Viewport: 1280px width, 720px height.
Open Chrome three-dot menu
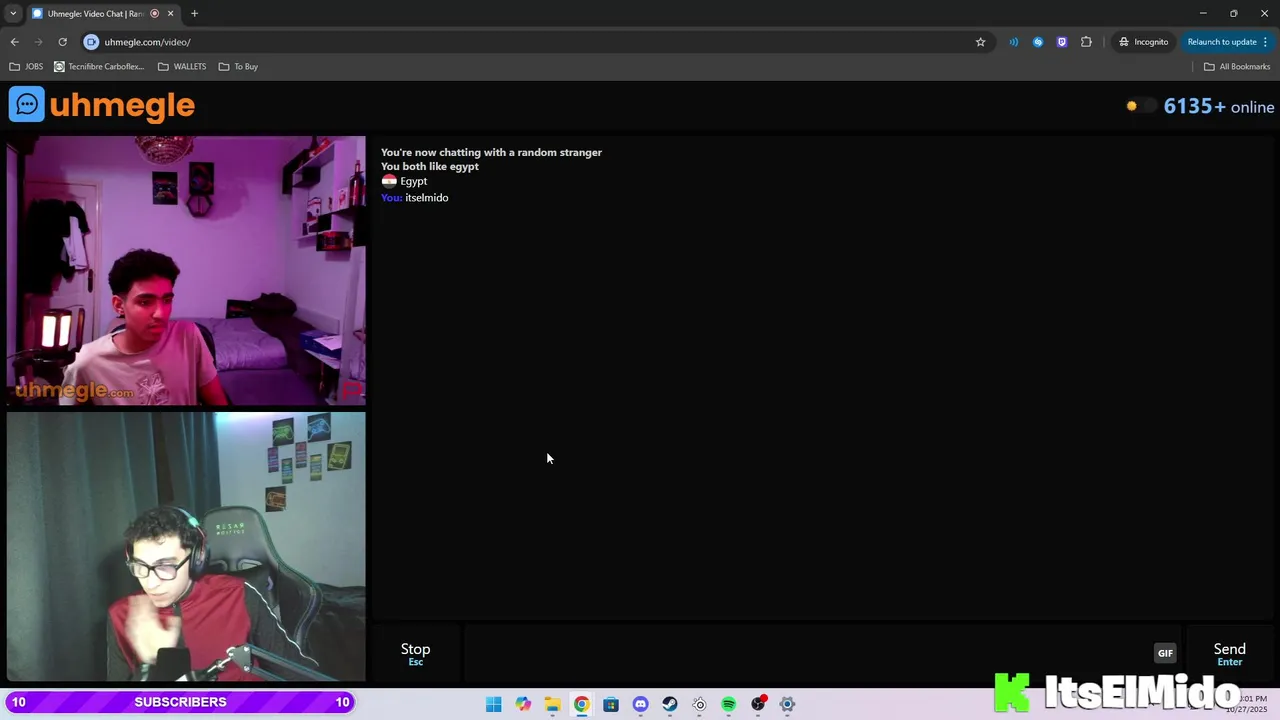1265,42
